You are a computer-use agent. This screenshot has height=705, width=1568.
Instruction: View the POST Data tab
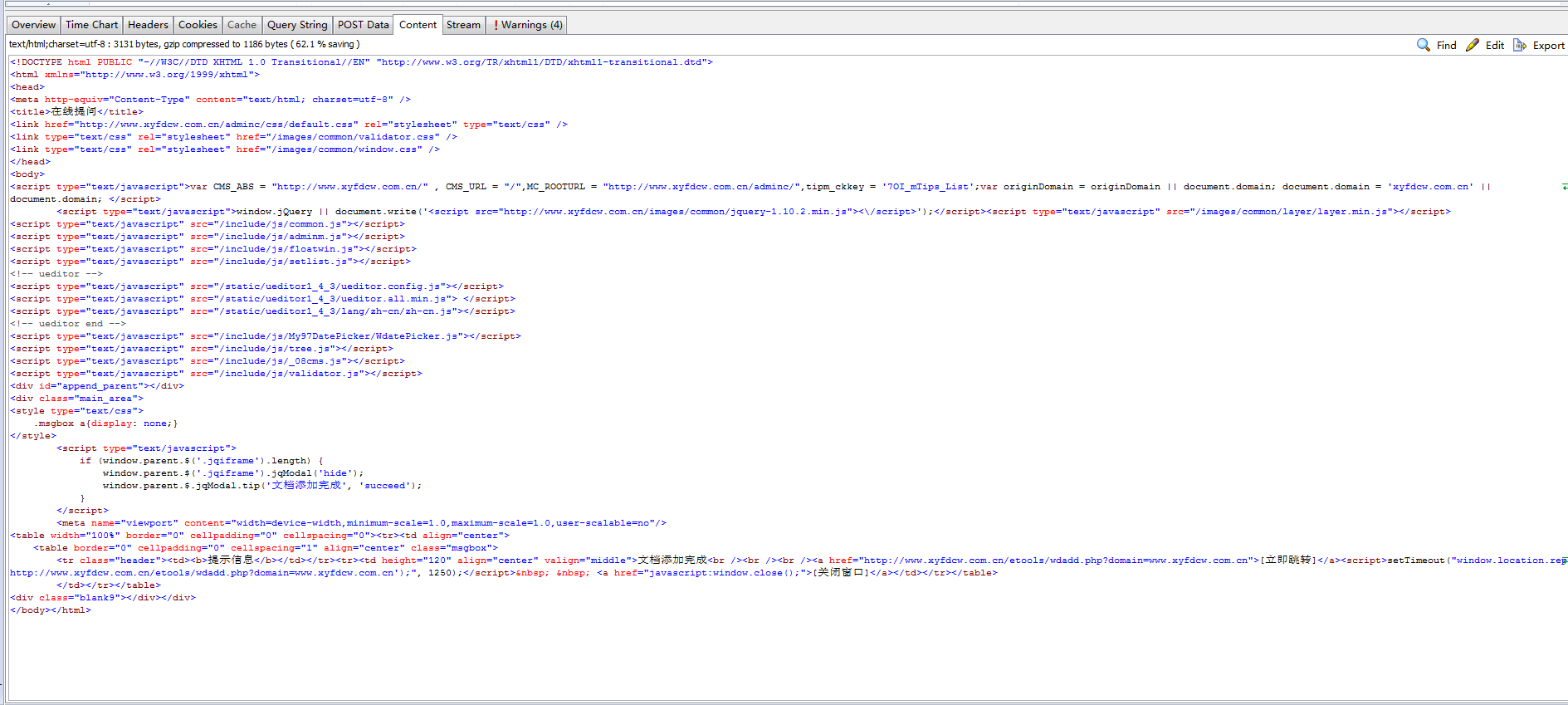pos(363,25)
